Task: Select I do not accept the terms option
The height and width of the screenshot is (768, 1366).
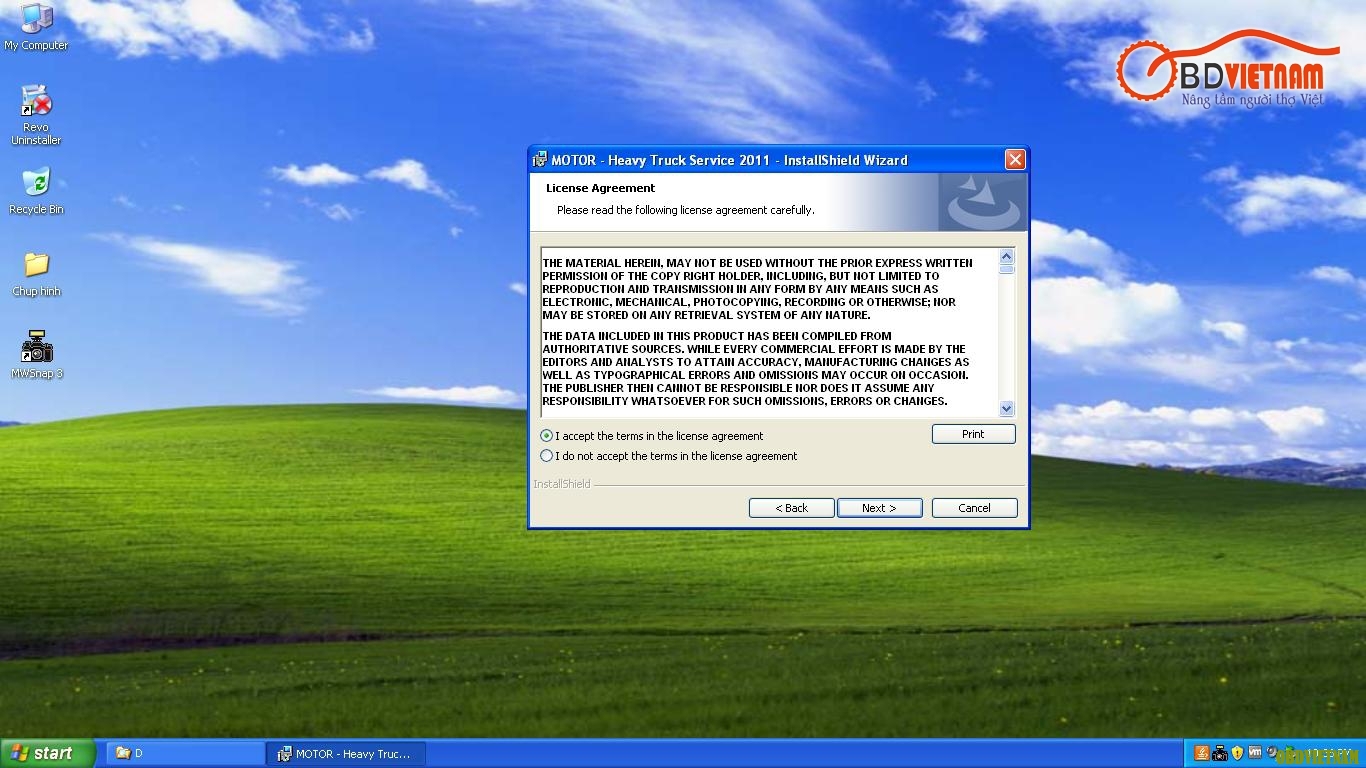Action: (x=668, y=456)
